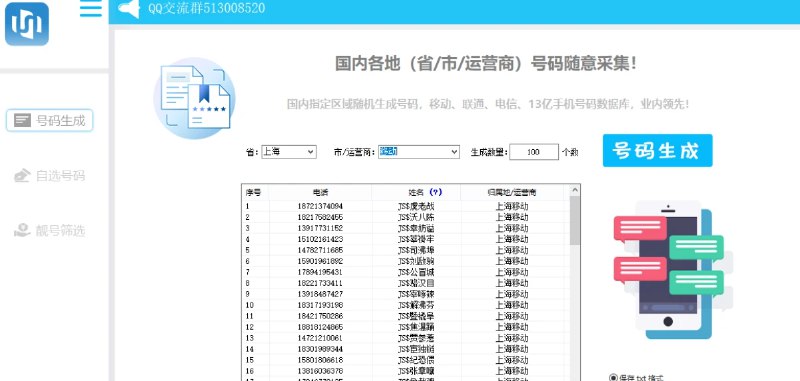This screenshot has width=800, height=381.
Task: Click the QQ交流群513008520 notice text
Action: [x=207, y=8]
